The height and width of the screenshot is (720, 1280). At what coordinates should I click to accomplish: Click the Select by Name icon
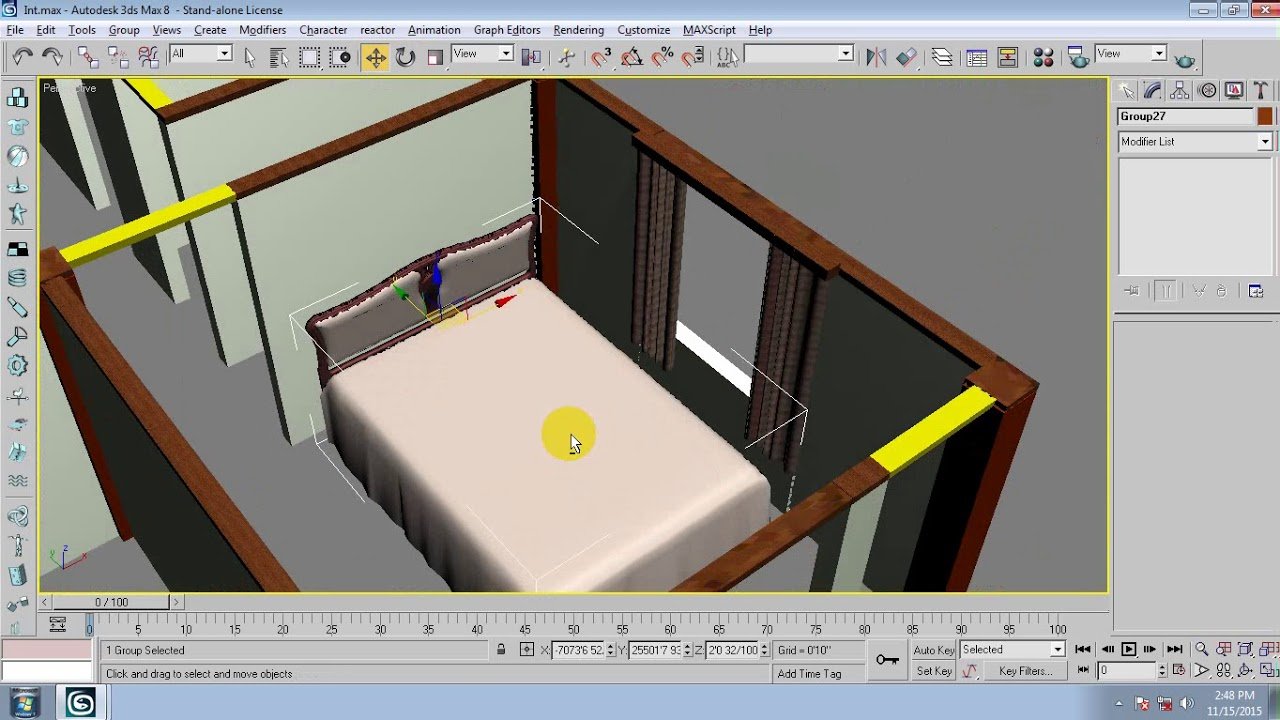279,57
